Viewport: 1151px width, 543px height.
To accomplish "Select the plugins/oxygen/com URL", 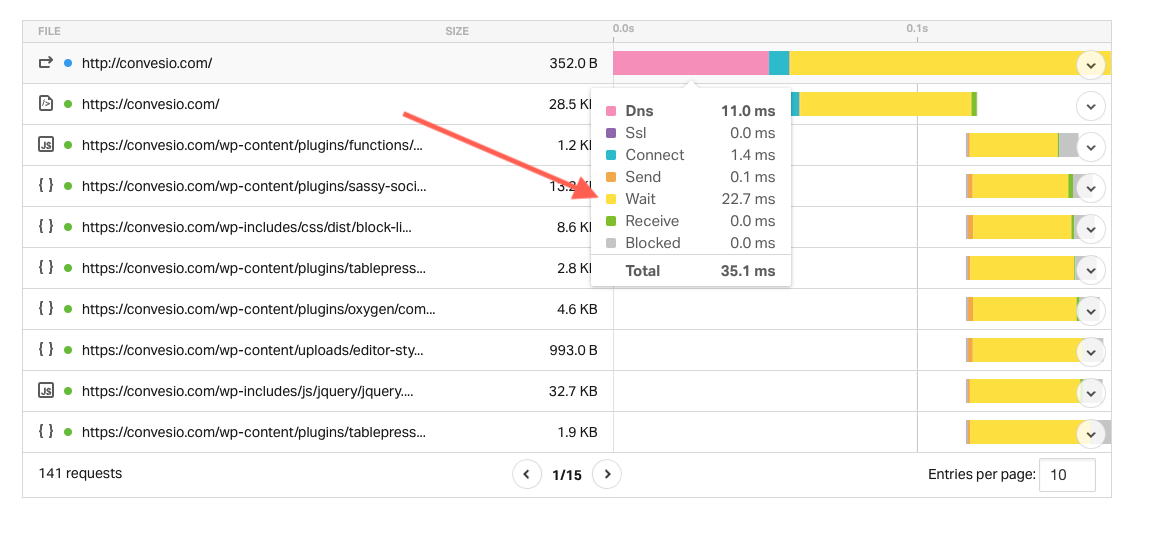I will coord(258,310).
